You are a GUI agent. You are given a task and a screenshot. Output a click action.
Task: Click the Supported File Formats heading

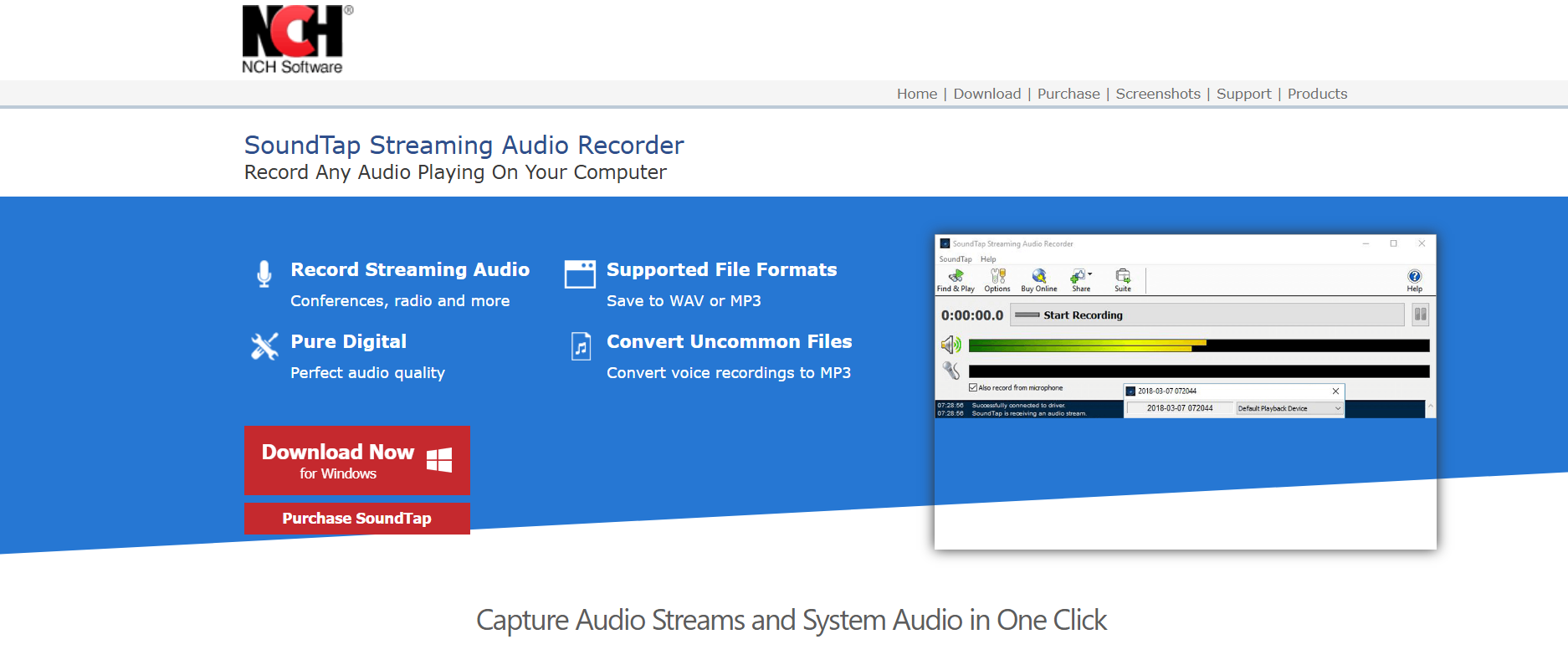coord(721,269)
